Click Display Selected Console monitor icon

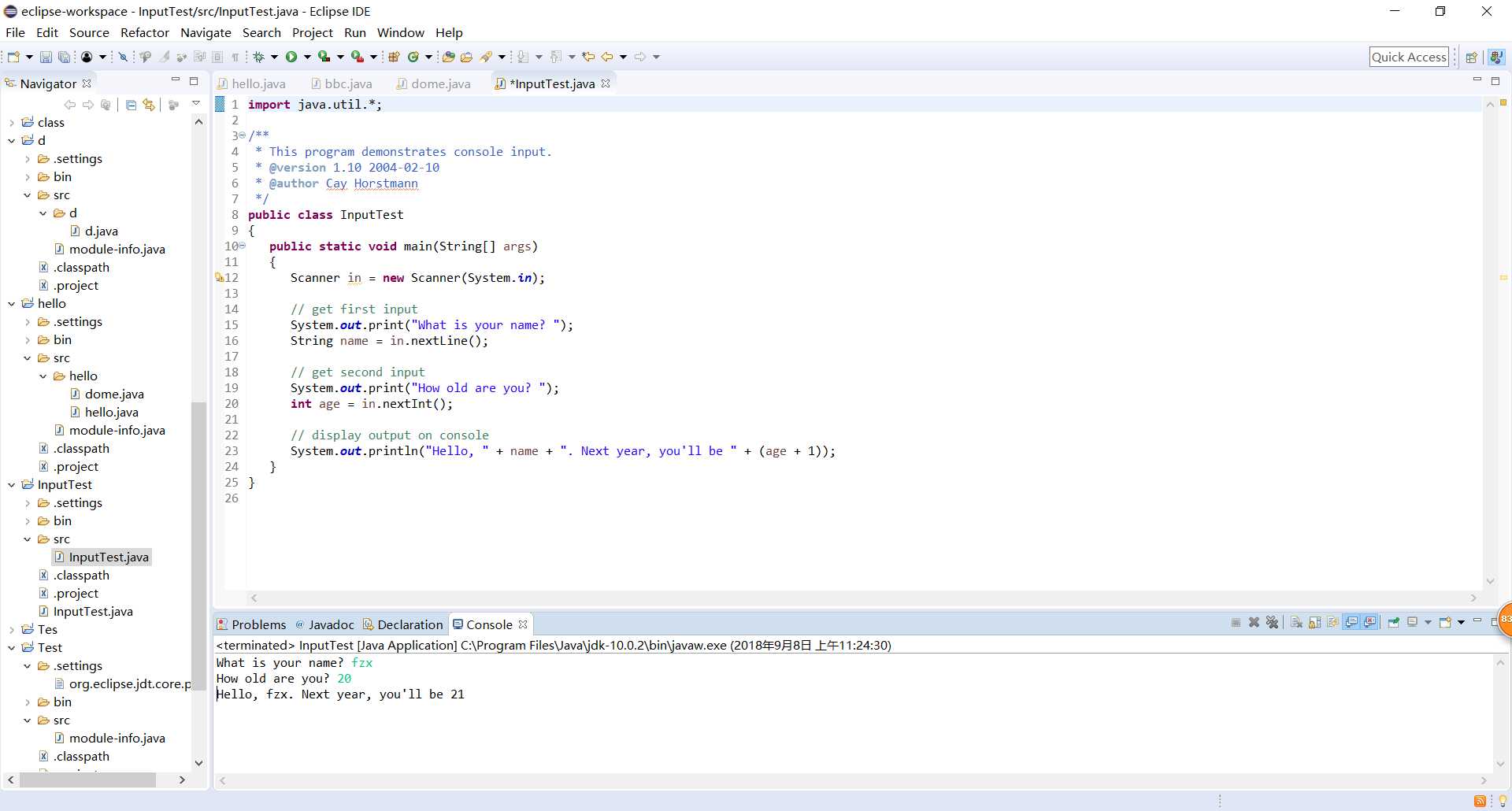(x=1413, y=623)
